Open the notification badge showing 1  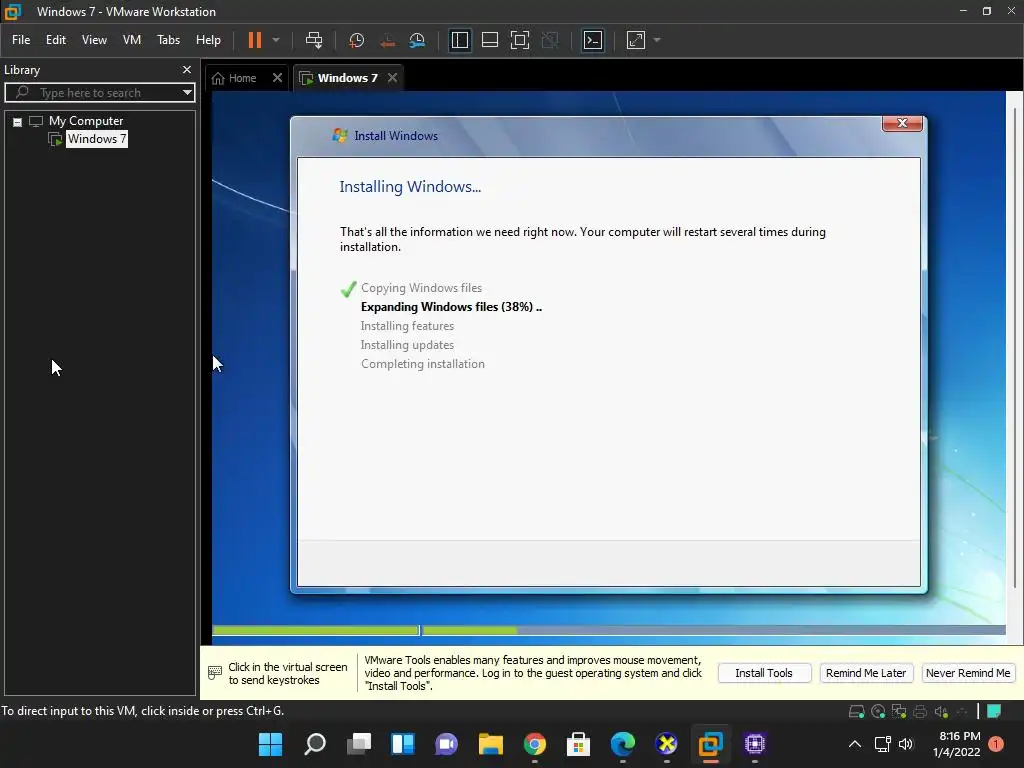pos(996,744)
